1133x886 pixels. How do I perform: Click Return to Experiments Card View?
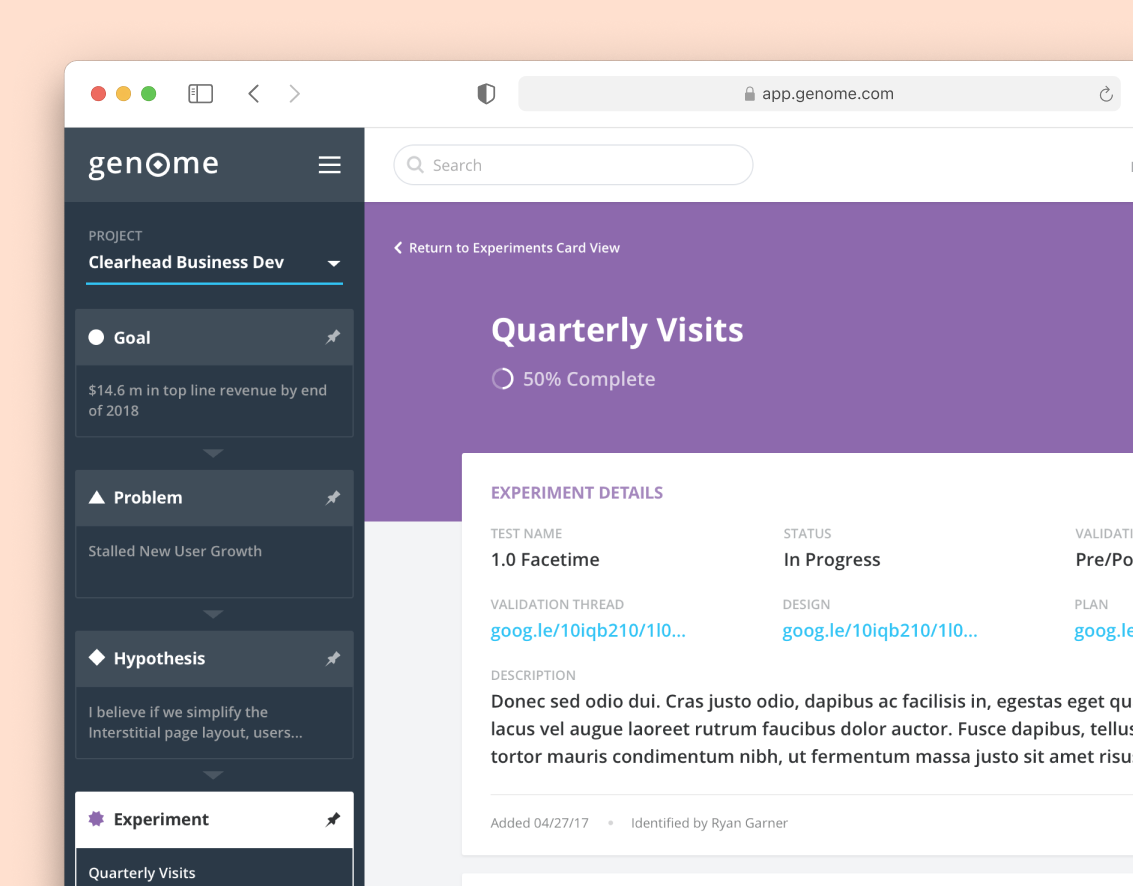(514, 248)
